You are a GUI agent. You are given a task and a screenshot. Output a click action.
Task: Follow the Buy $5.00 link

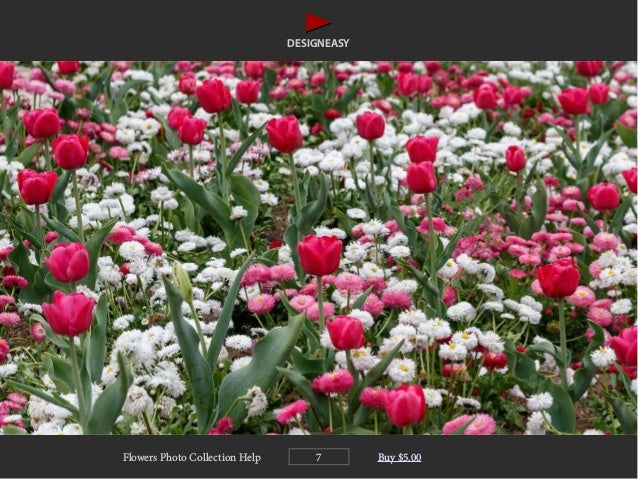pyautogui.click(x=399, y=457)
